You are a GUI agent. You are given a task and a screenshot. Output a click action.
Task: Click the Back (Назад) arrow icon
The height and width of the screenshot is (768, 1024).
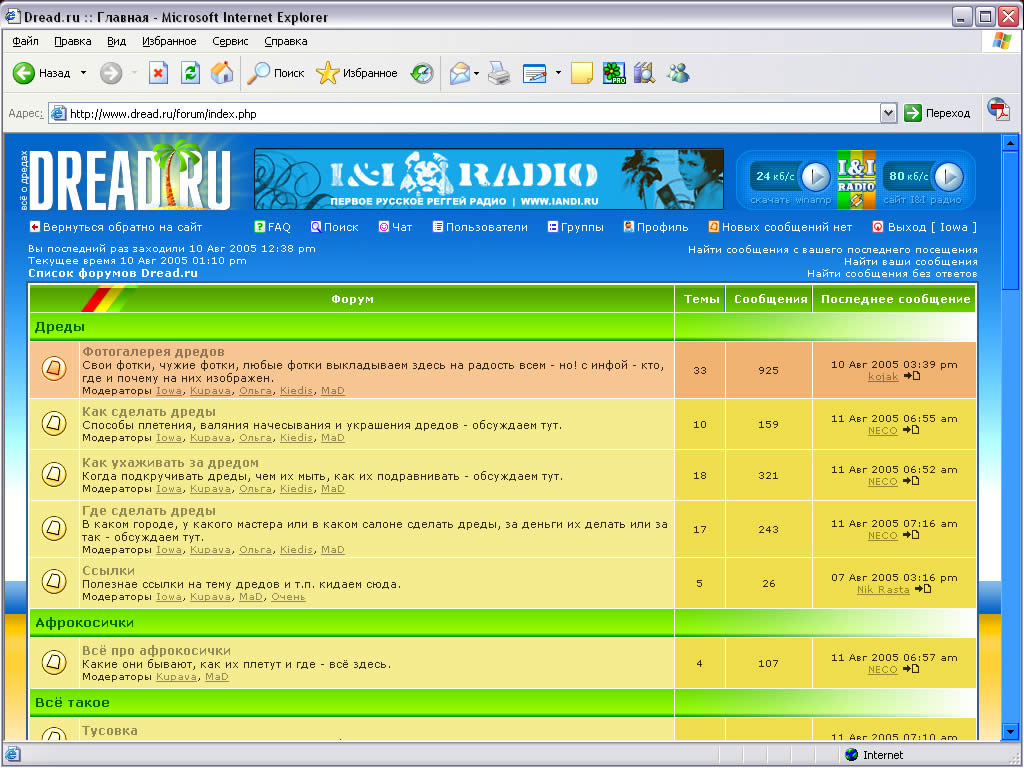[x=24, y=73]
